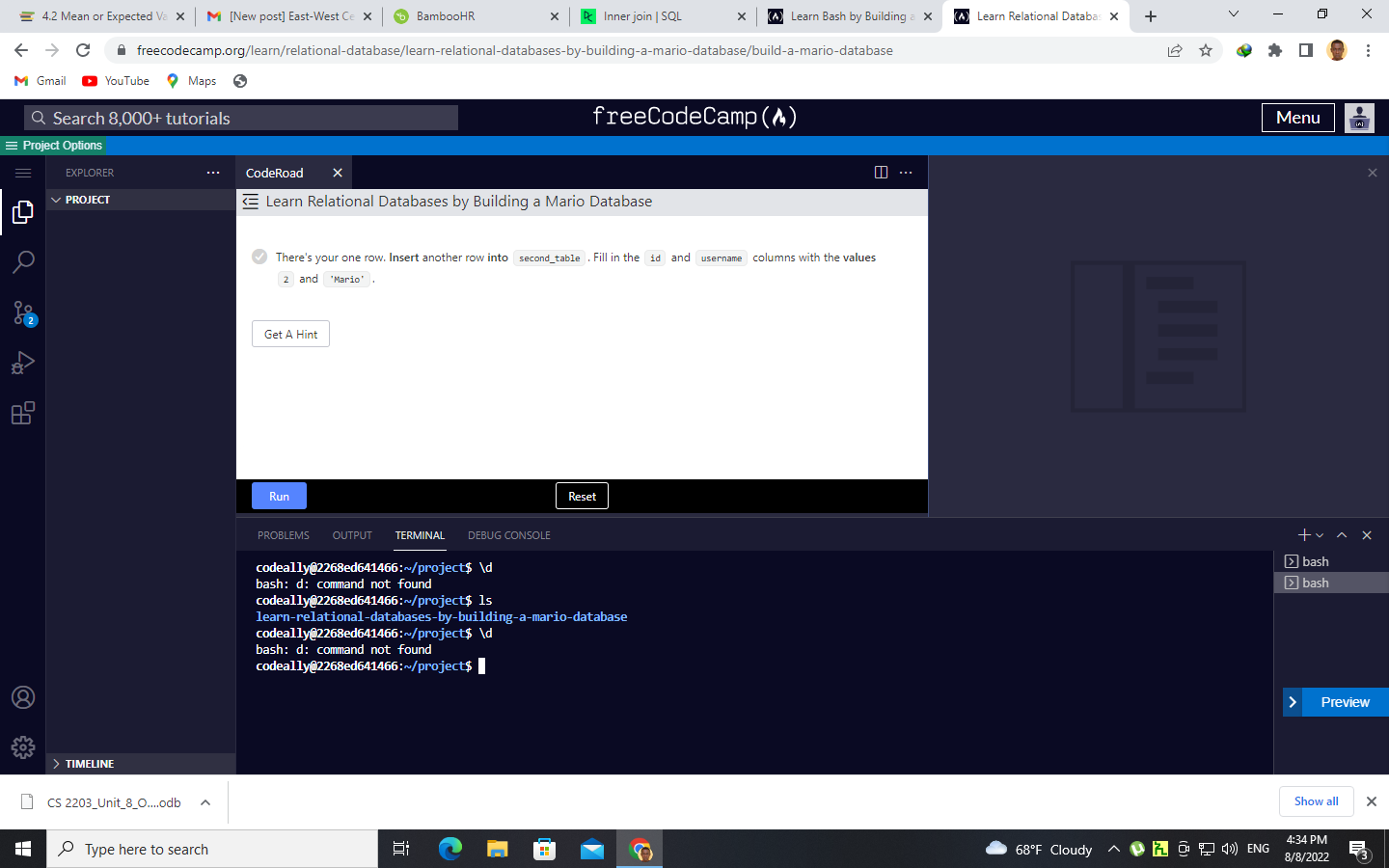Open the Manage settings gear
Viewport: 1389px width, 868px height.
[x=23, y=746]
